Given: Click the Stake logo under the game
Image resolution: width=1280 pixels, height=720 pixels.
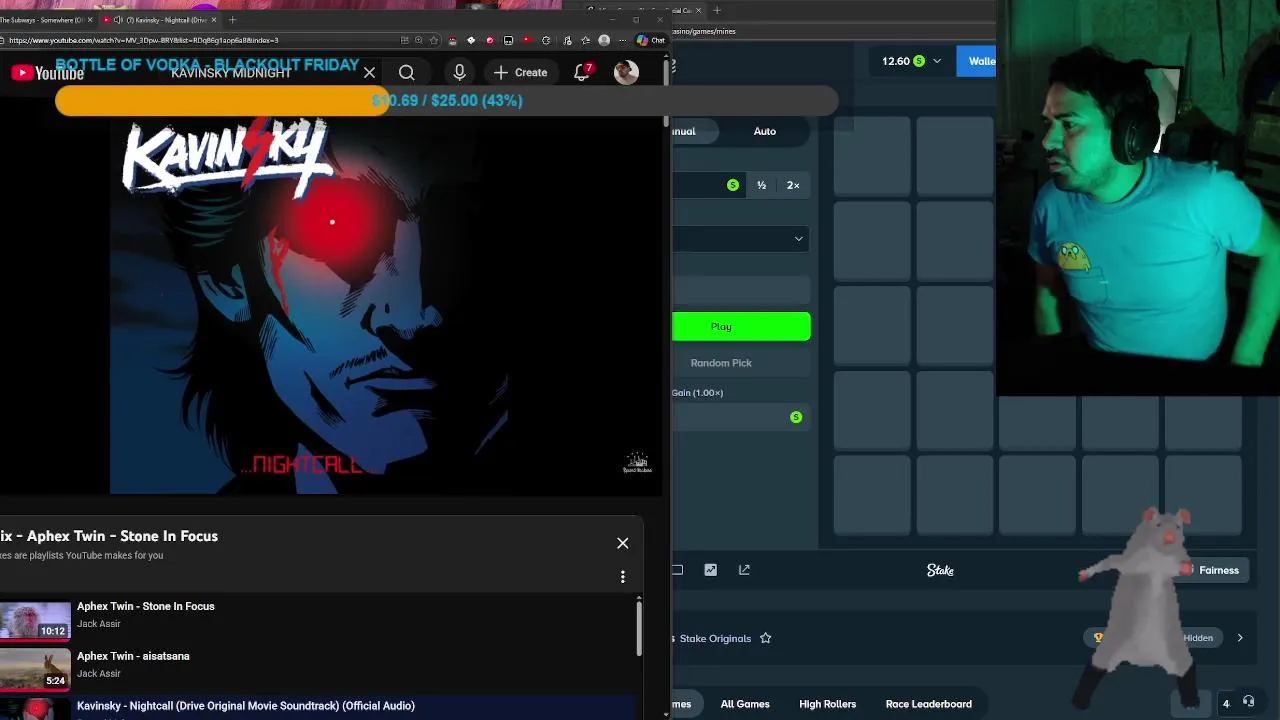Looking at the screenshot, I should tap(940, 570).
